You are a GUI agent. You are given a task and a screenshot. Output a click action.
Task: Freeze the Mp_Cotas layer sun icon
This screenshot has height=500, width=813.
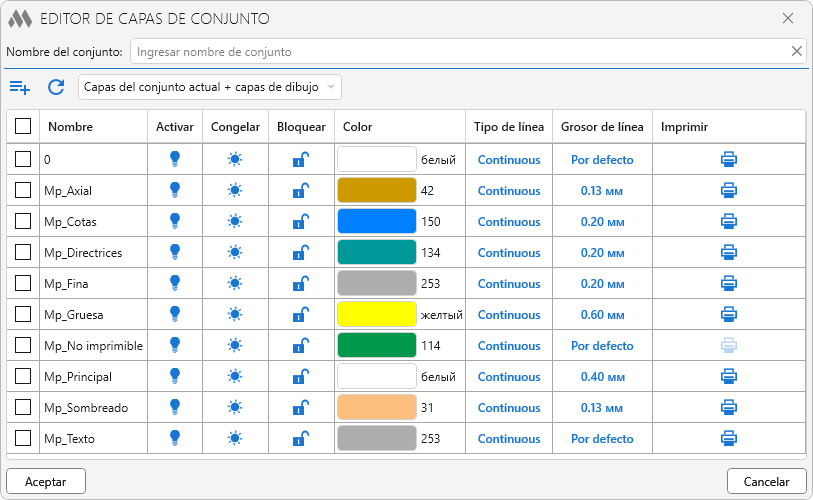point(235,221)
